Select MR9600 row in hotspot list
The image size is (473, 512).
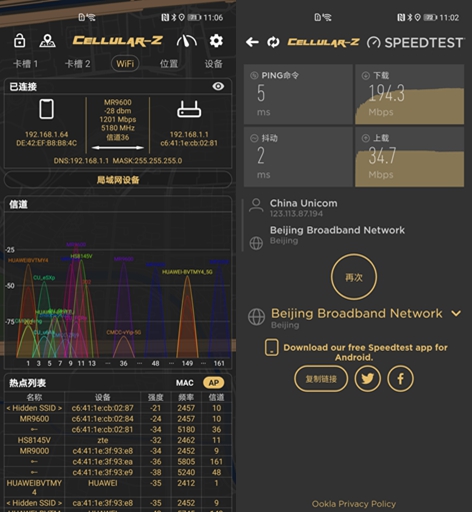(118, 419)
